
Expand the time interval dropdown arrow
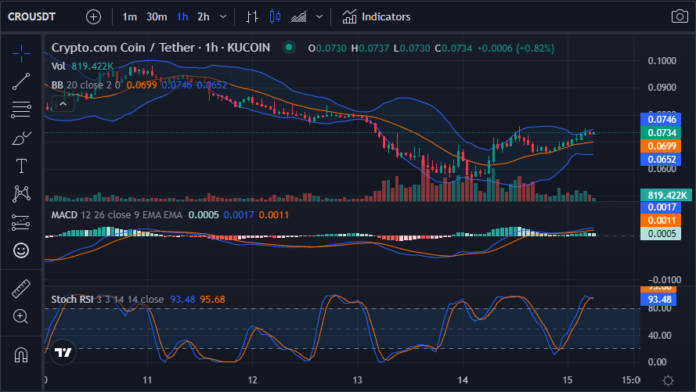coord(223,17)
